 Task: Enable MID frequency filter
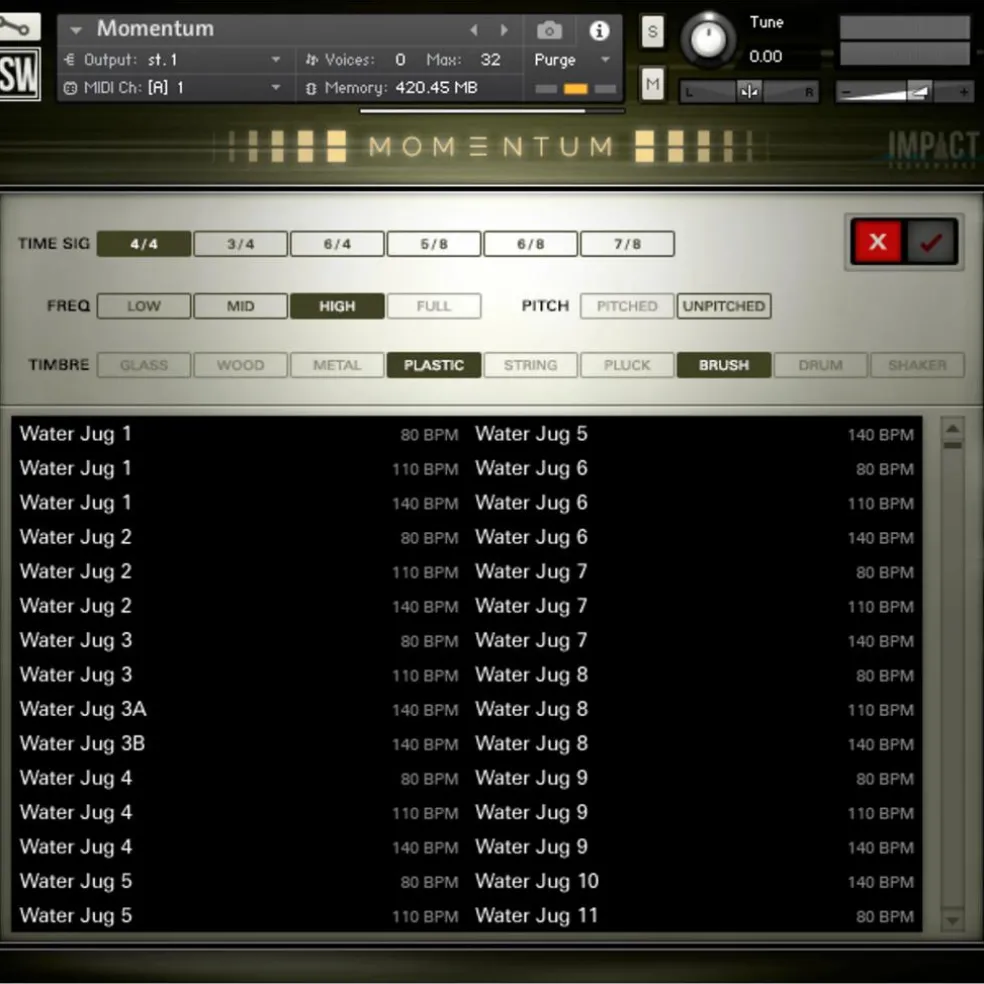[x=240, y=306]
